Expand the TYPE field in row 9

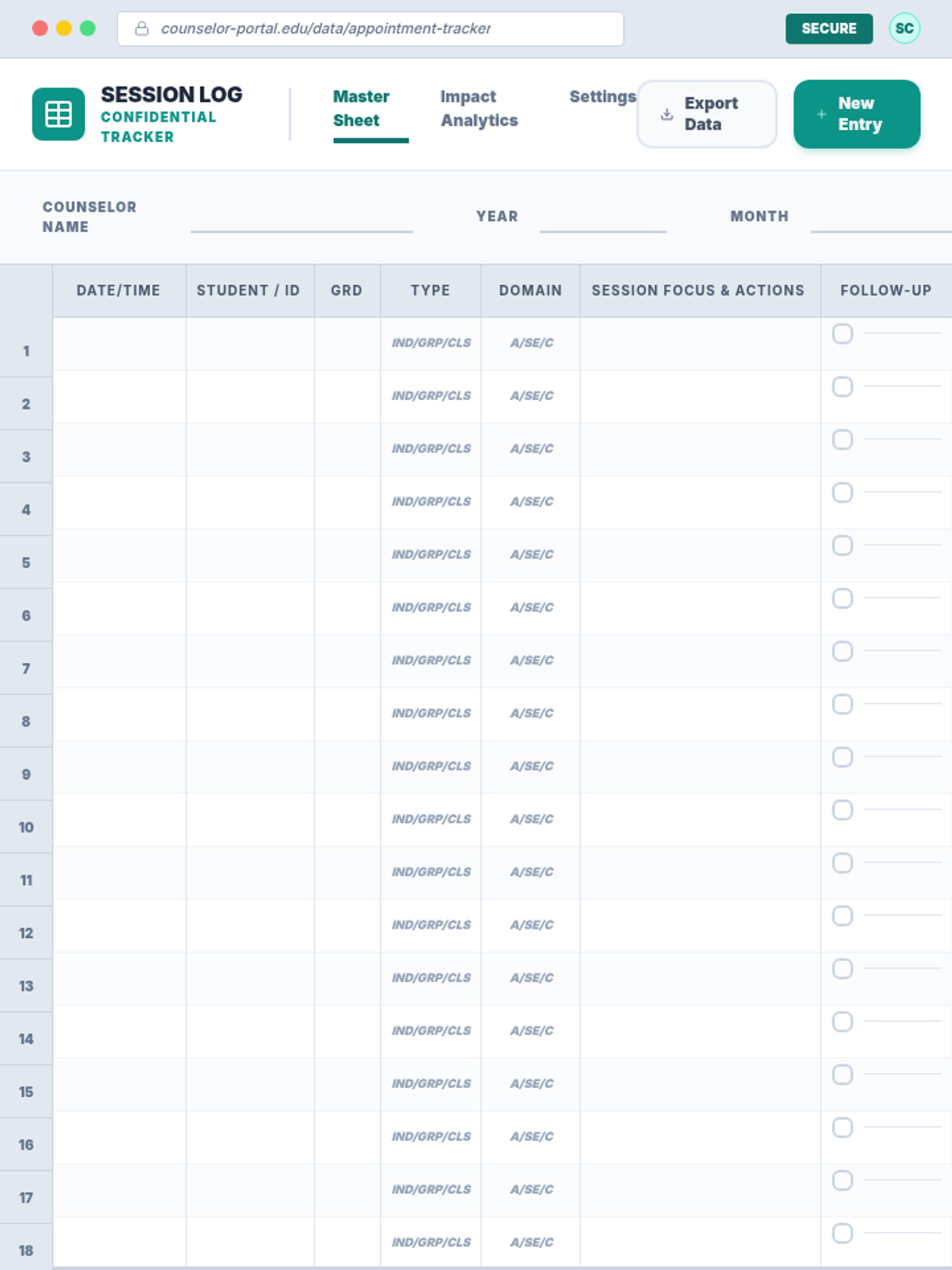(431, 766)
